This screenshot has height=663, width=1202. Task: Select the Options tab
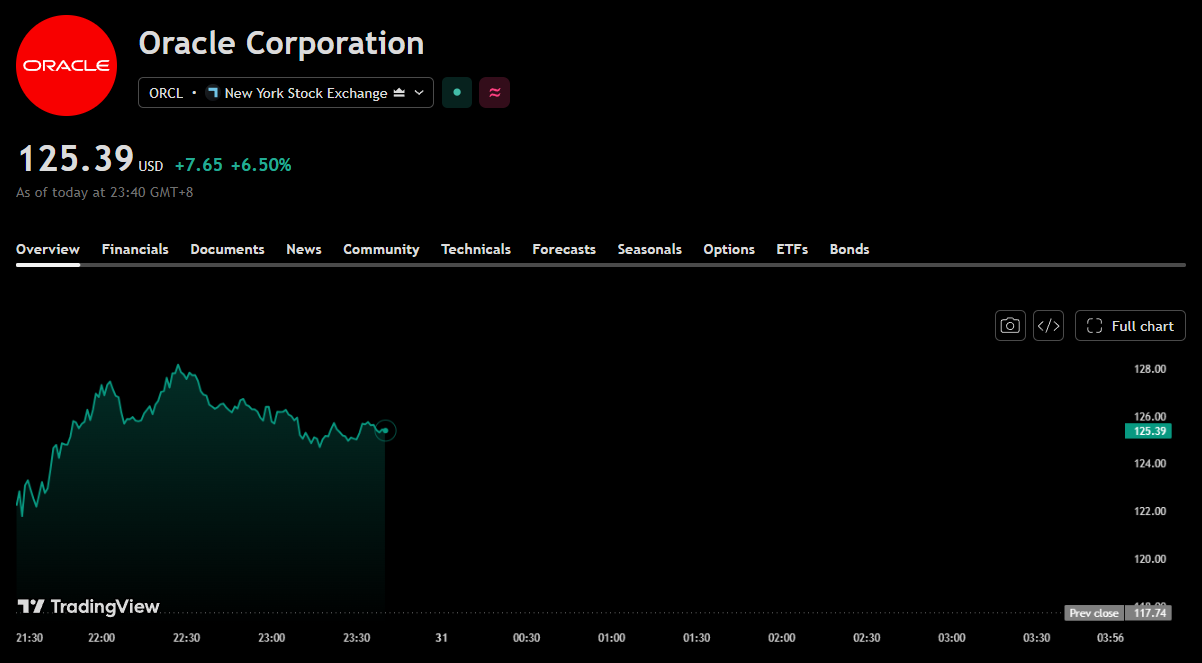(x=729, y=249)
